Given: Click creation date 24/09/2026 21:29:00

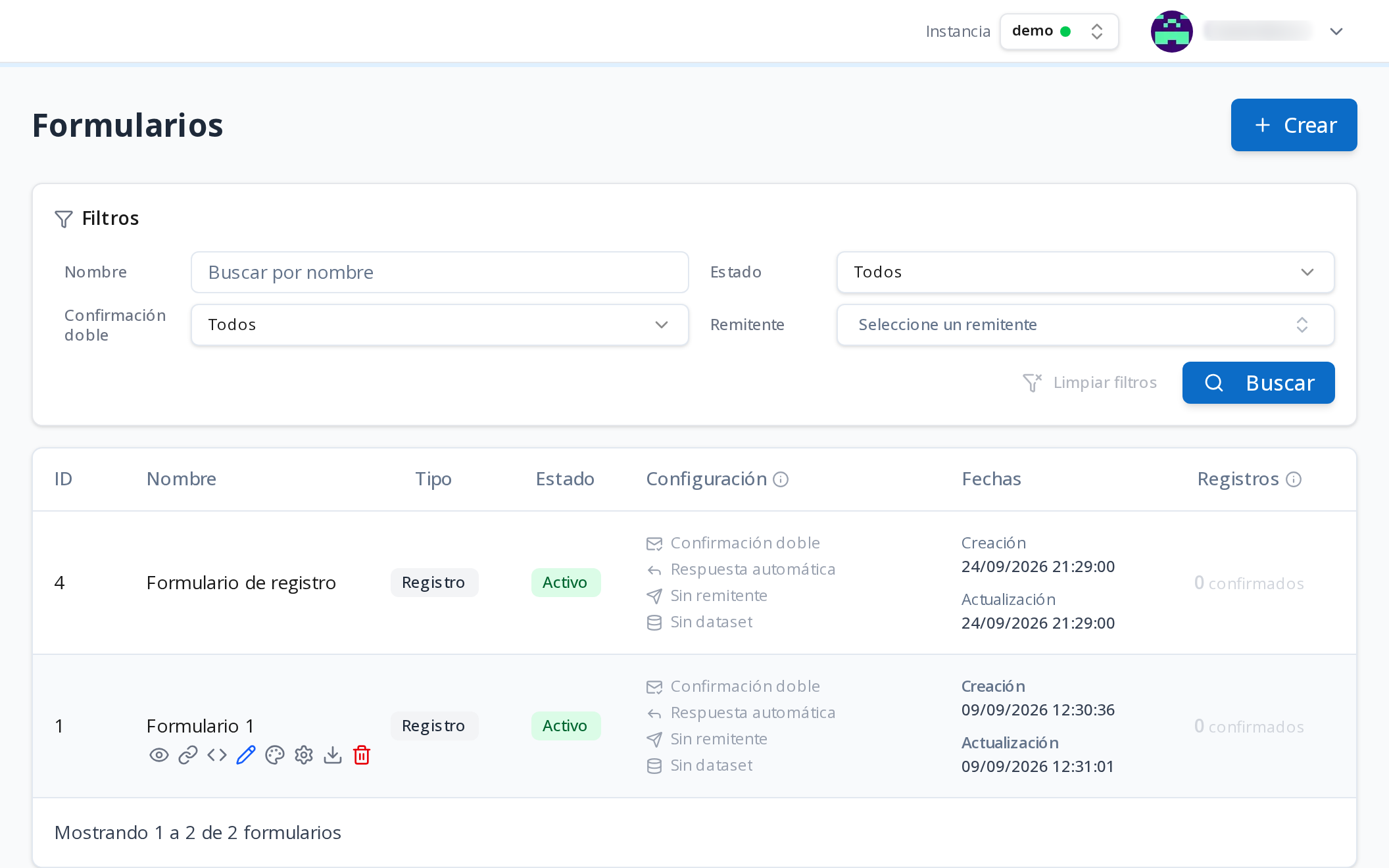Looking at the screenshot, I should [x=1038, y=567].
